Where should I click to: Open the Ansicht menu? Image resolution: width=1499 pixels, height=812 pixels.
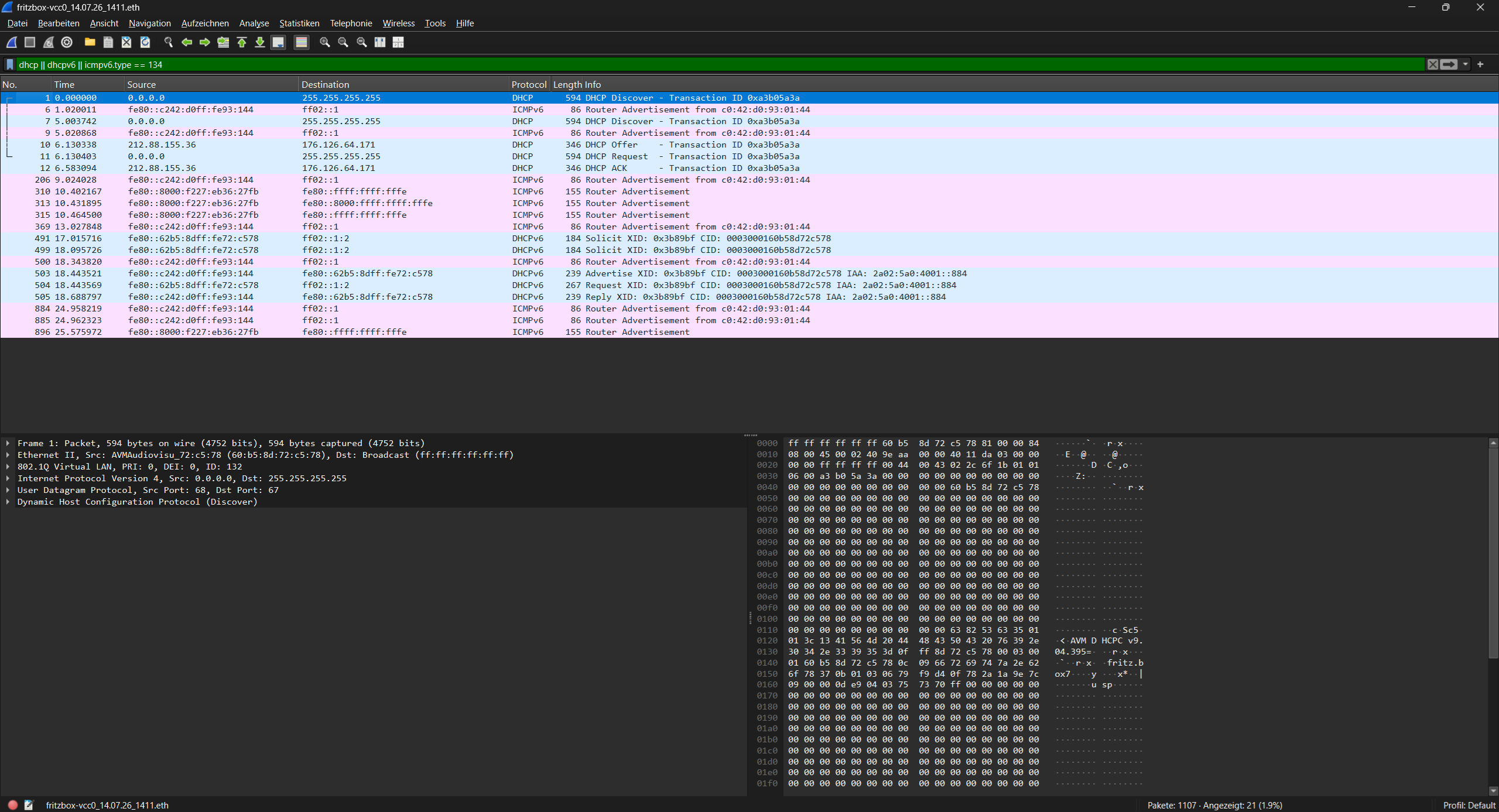[x=104, y=23]
